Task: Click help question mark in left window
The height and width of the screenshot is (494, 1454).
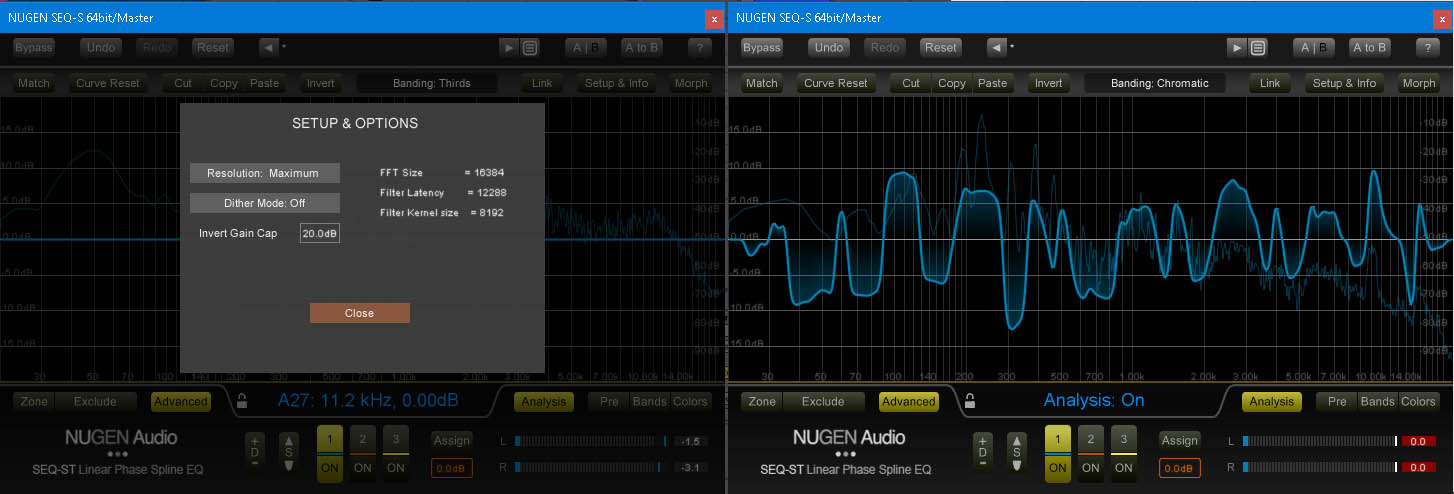Action: tap(700, 47)
